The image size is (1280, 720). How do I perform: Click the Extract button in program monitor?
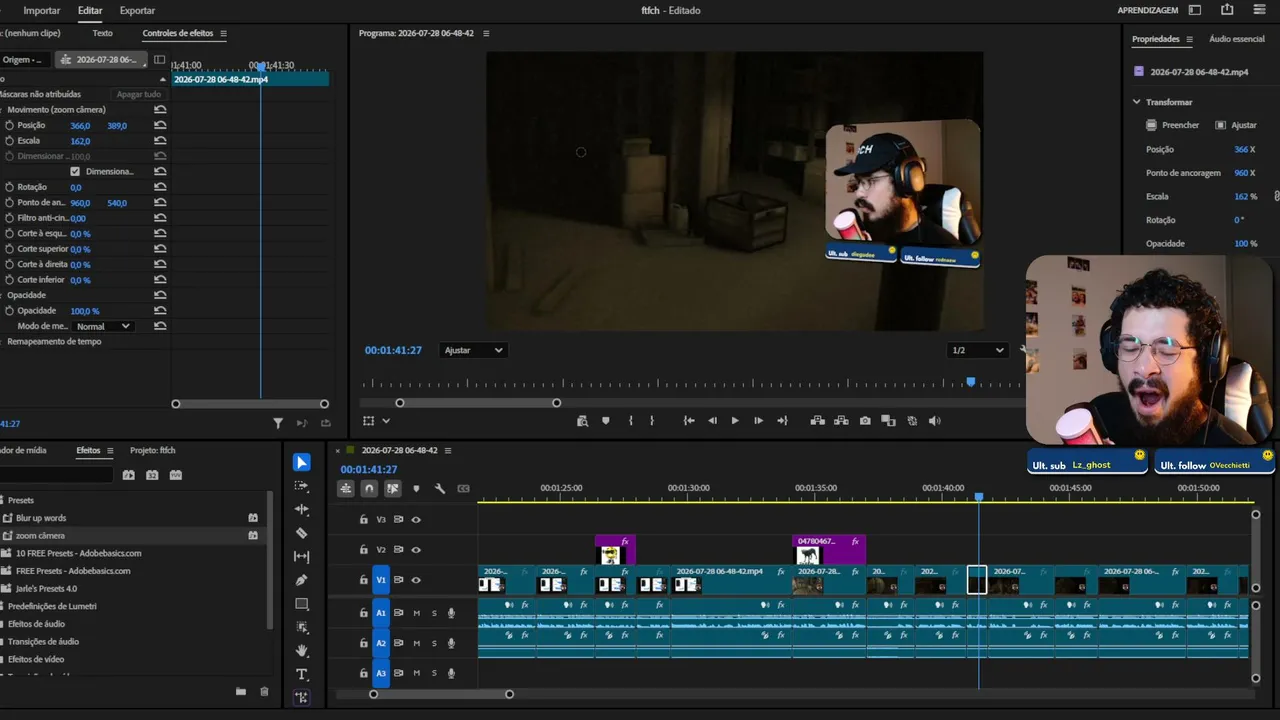841,421
